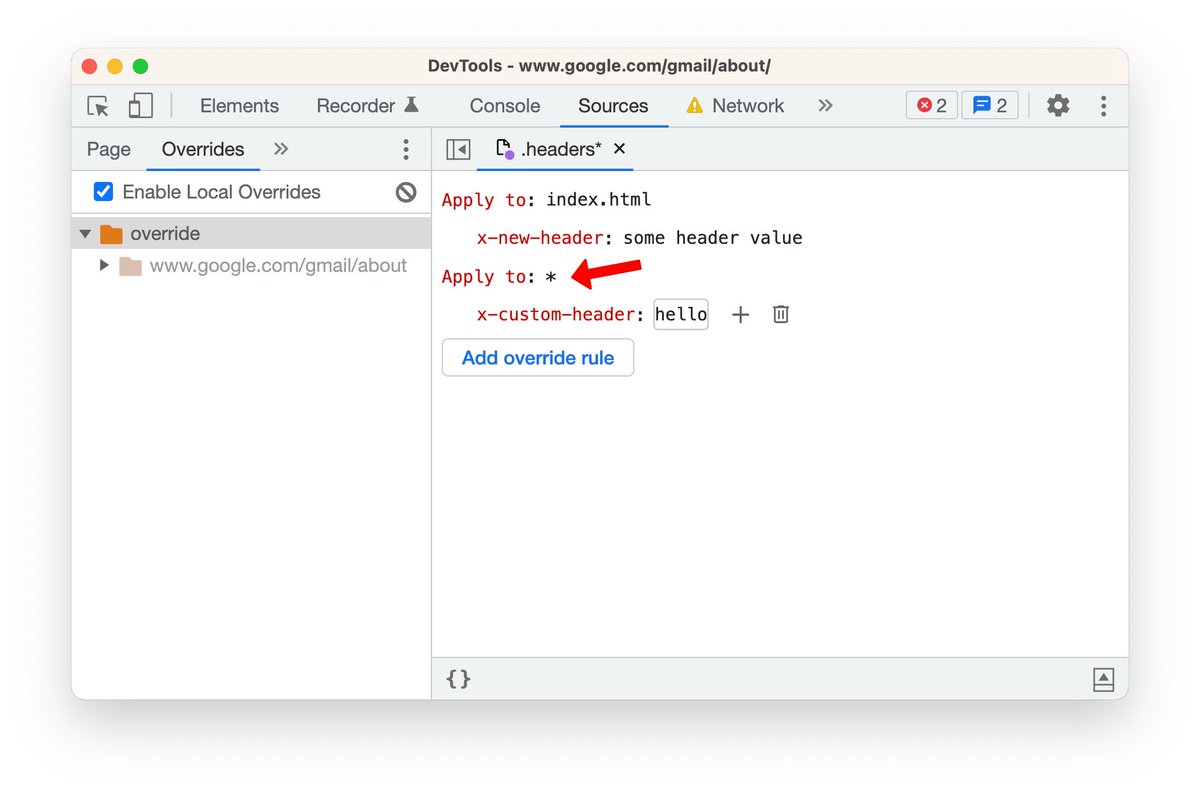Switch to the Page sidebar tab
Viewport: 1200px width, 794px height.
[108, 149]
